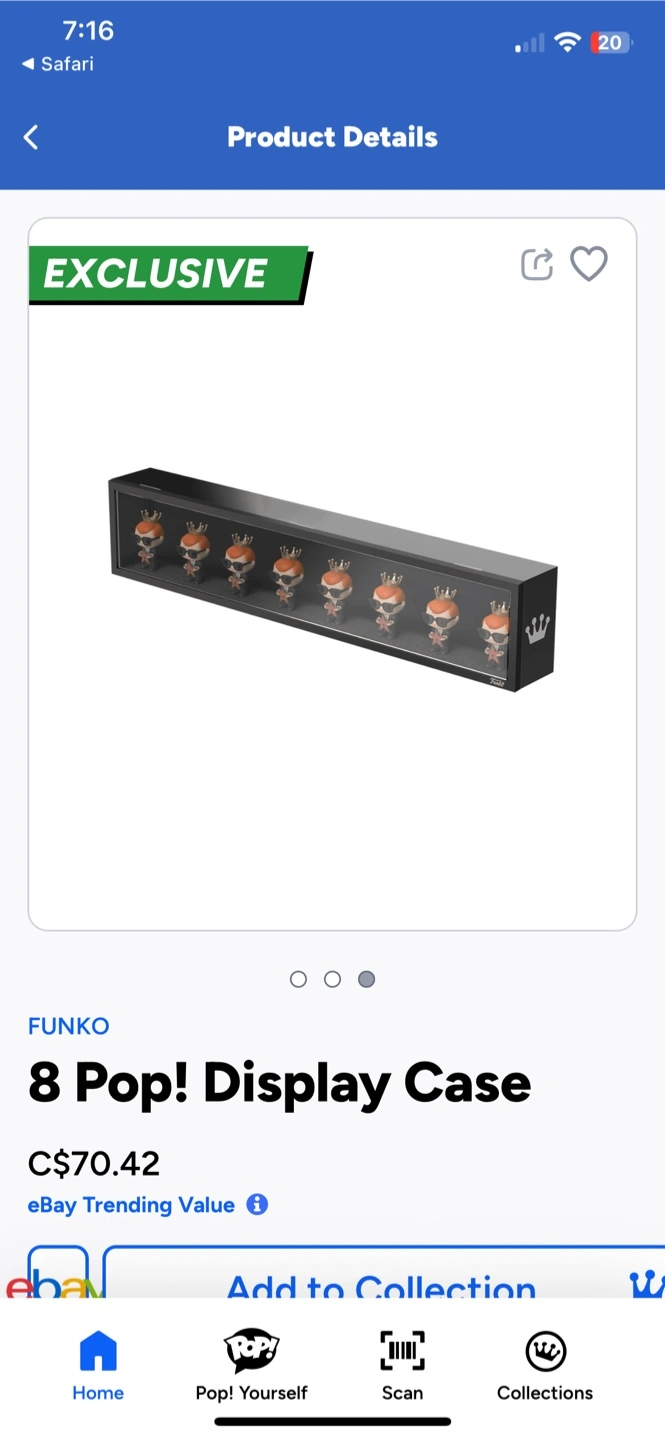Open the eBay logo button
This screenshot has width=665, height=1440.
click(x=57, y=1272)
